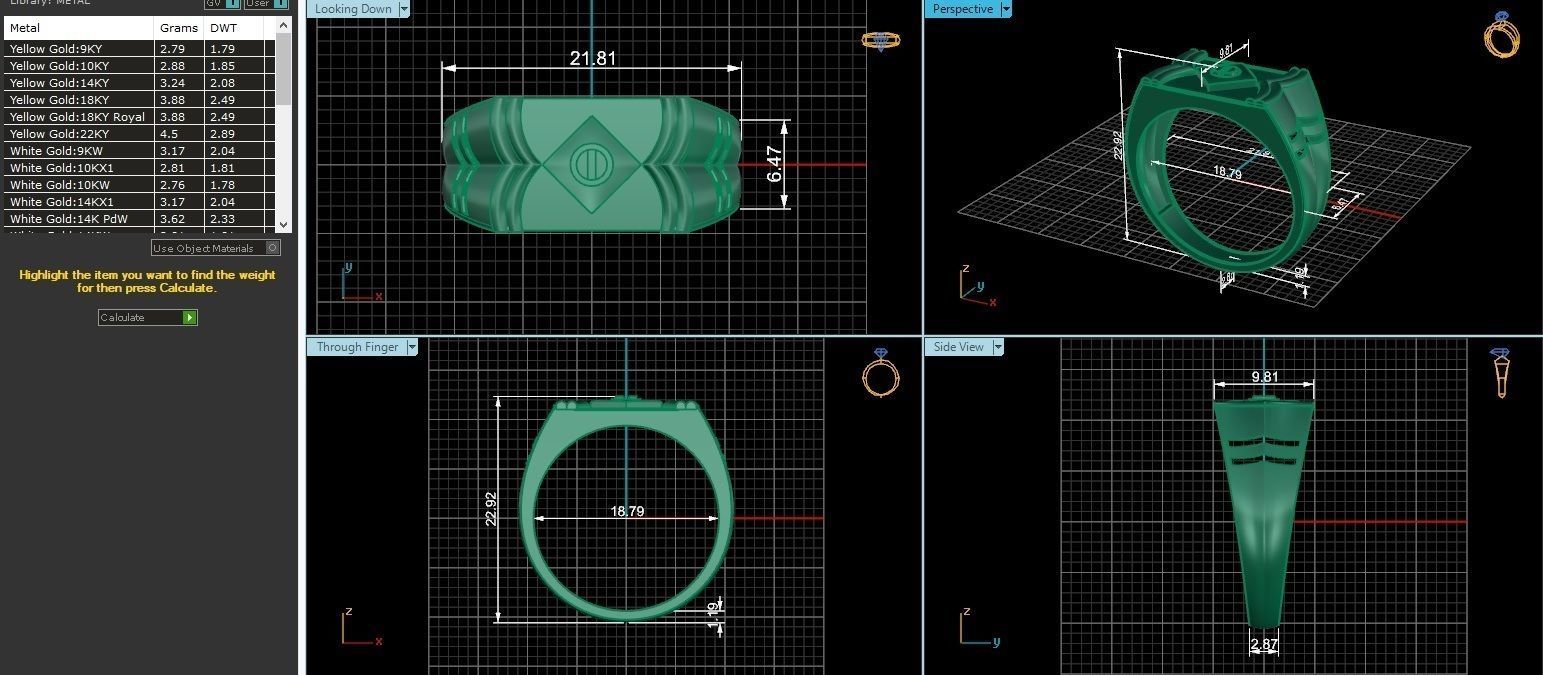Click the 2.79 grams value for 9KY
The width and height of the screenshot is (1543, 675).
pos(172,49)
